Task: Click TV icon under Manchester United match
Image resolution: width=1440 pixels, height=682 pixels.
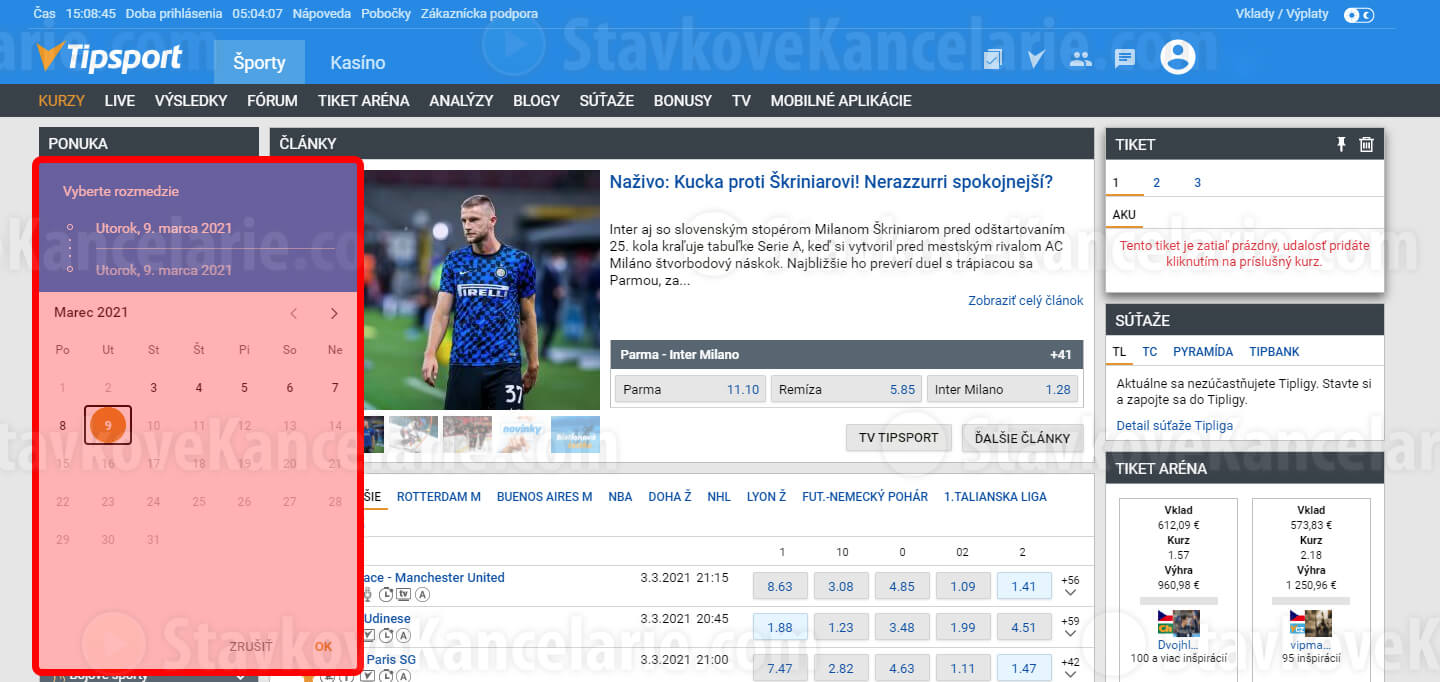Action: tap(404, 595)
